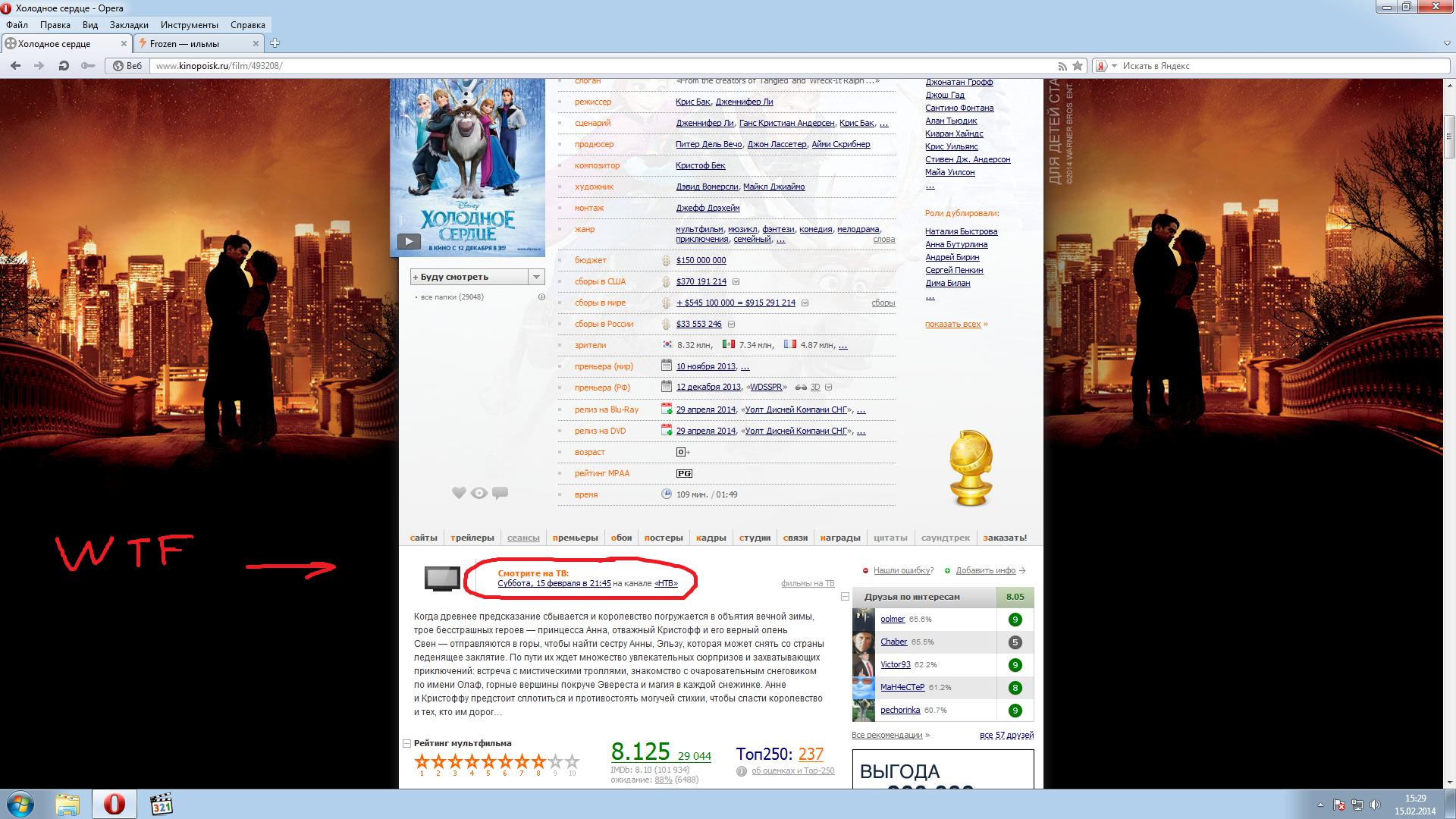
Task: Click the RSS feed icon in address bar
Action: tap(1062, 66)
